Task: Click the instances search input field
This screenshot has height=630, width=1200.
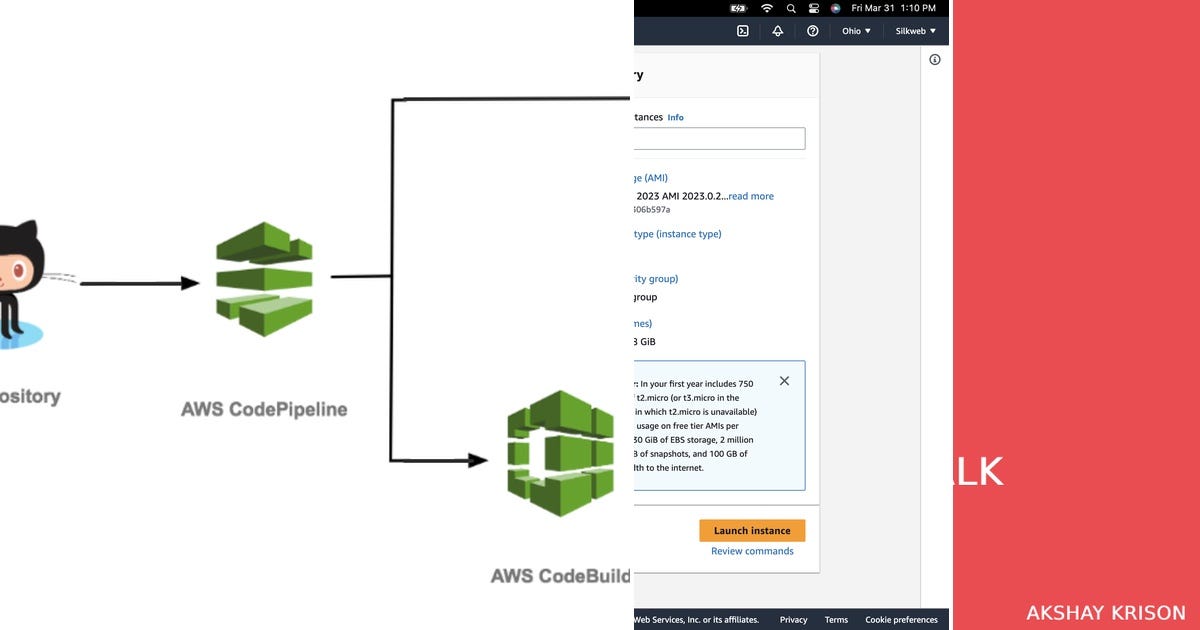Action: coord(720,137)
